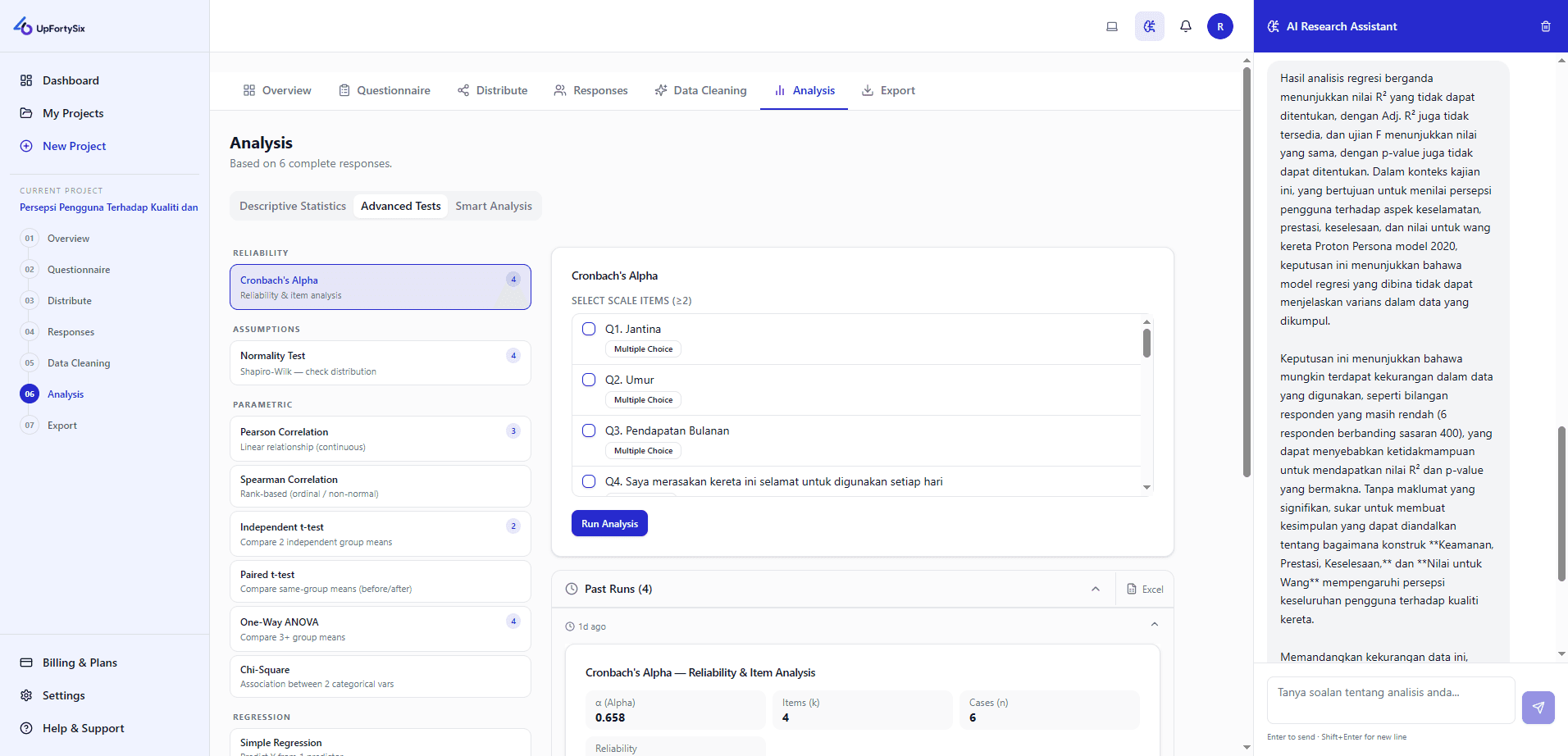Export past runs to Excel

(1145, 589)
